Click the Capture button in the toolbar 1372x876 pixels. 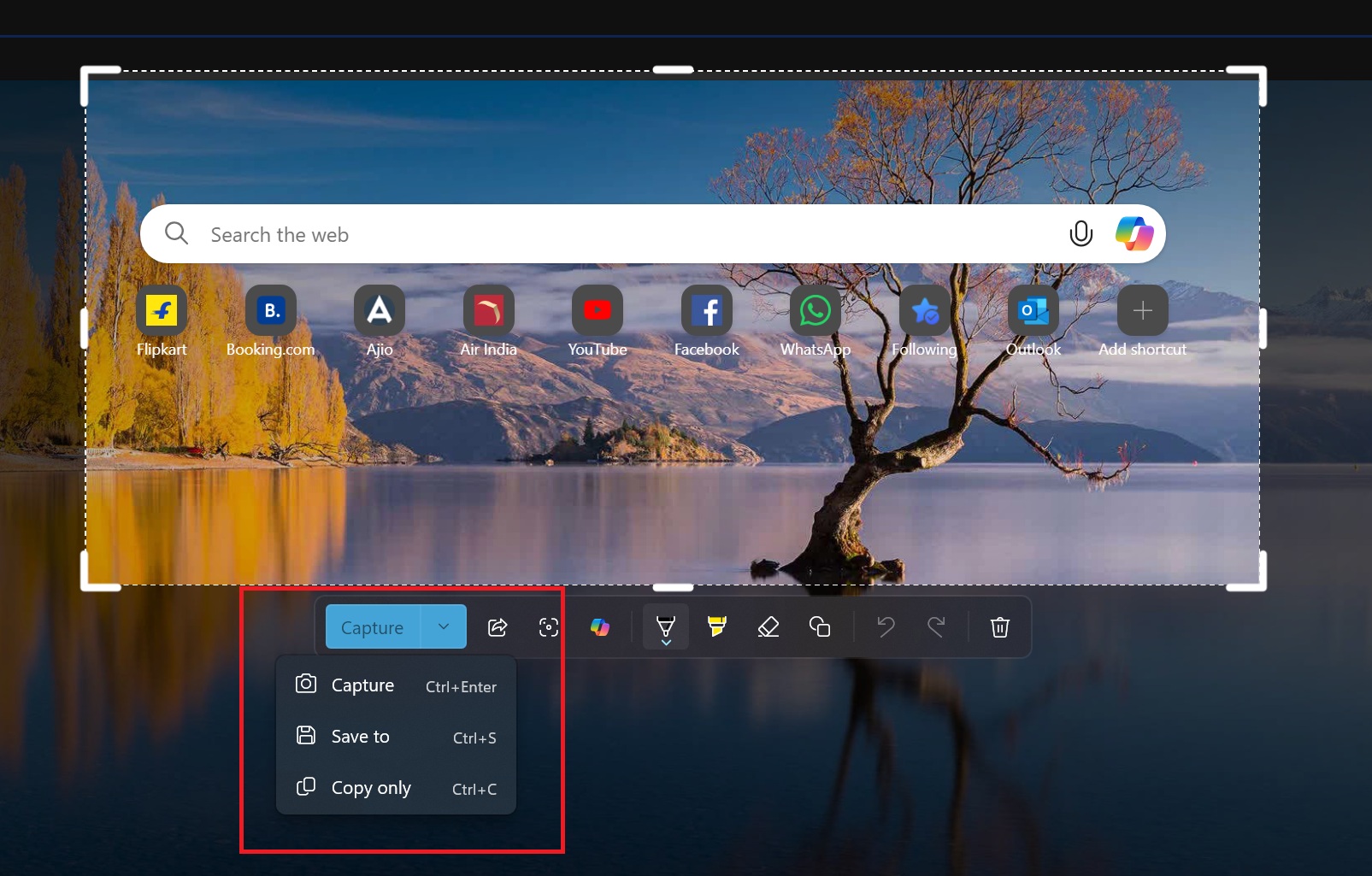point(373,627)
